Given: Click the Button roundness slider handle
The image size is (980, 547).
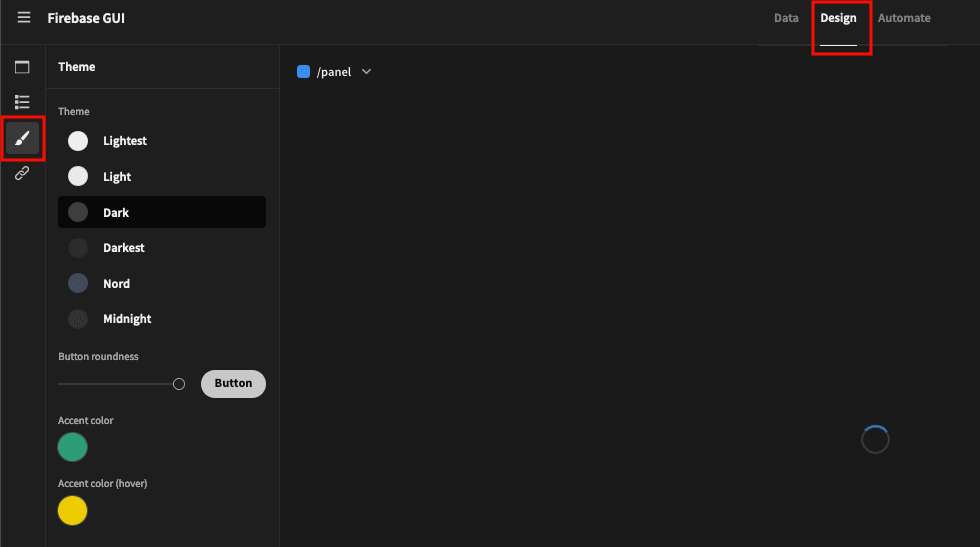Looking at the screenshot, I should coord(179,384).
